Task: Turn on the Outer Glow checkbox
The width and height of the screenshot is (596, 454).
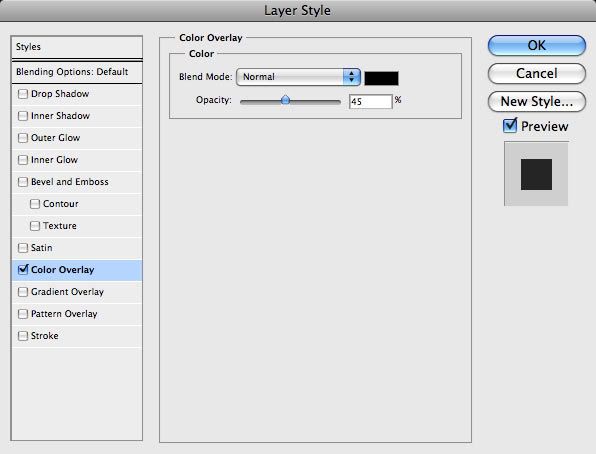Action: pos(23,138)
